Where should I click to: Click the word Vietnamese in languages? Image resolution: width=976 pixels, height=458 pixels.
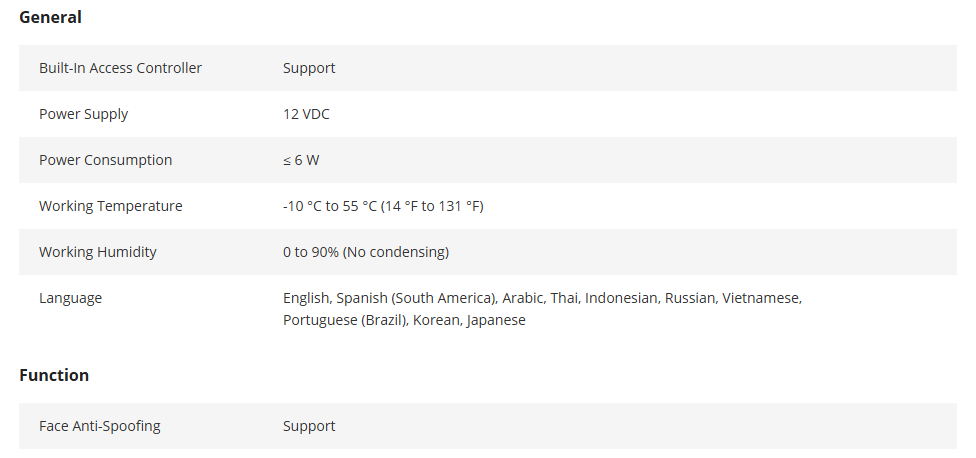(x=762, y=298)
